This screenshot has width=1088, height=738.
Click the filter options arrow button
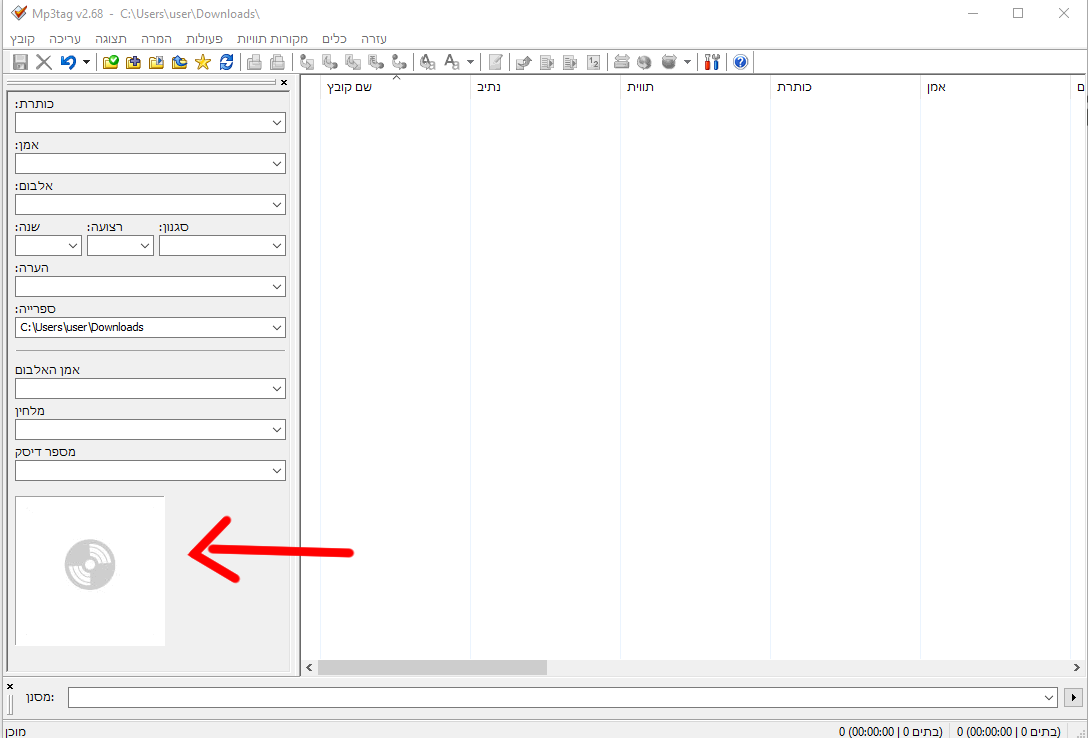pos(1074,697)
